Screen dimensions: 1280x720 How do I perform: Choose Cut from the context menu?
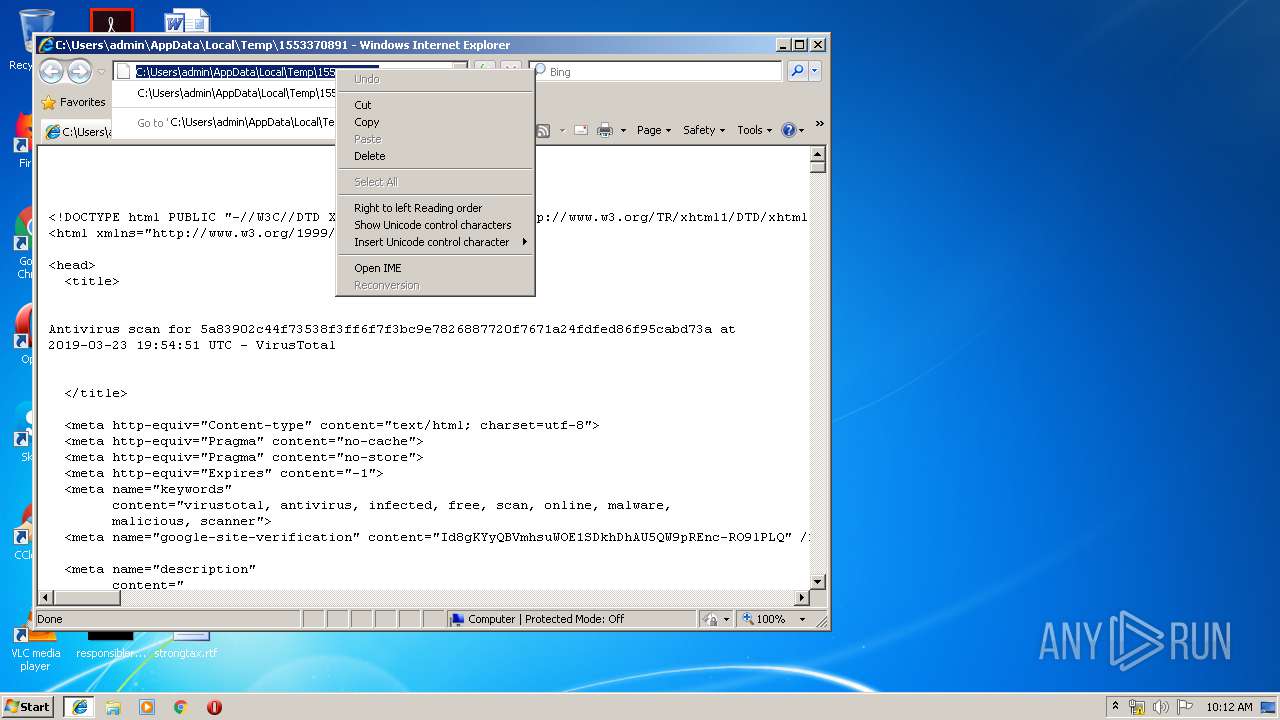pyautogui.click(x=434, y=105)
